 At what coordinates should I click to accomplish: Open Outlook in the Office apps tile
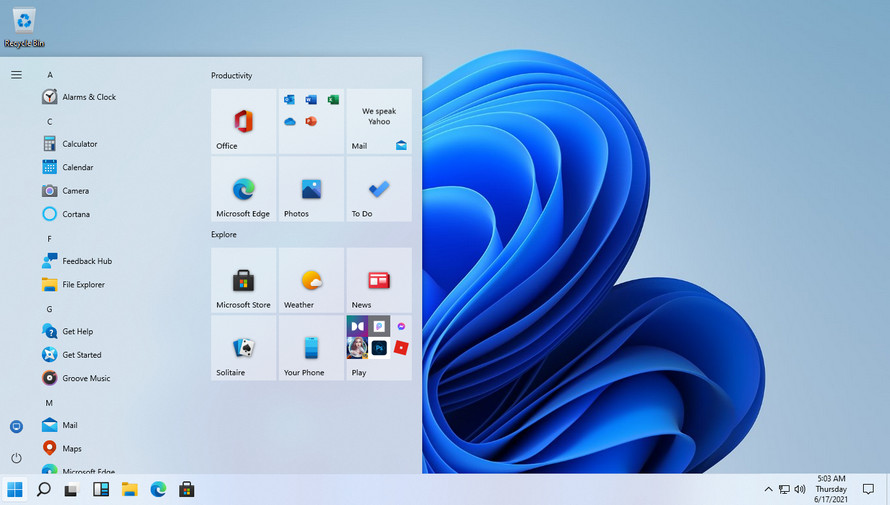[x=289, y=100]
